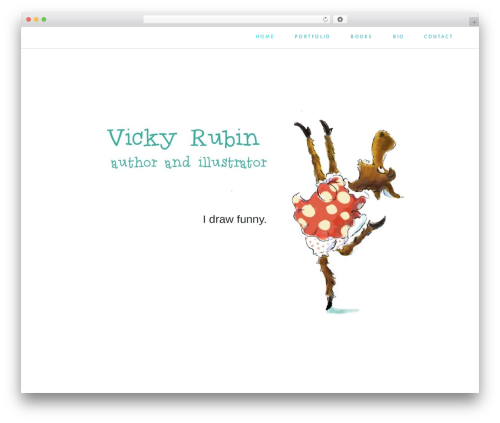Close the window with red button
Viewport: 500px width, 423px height.
29,20
